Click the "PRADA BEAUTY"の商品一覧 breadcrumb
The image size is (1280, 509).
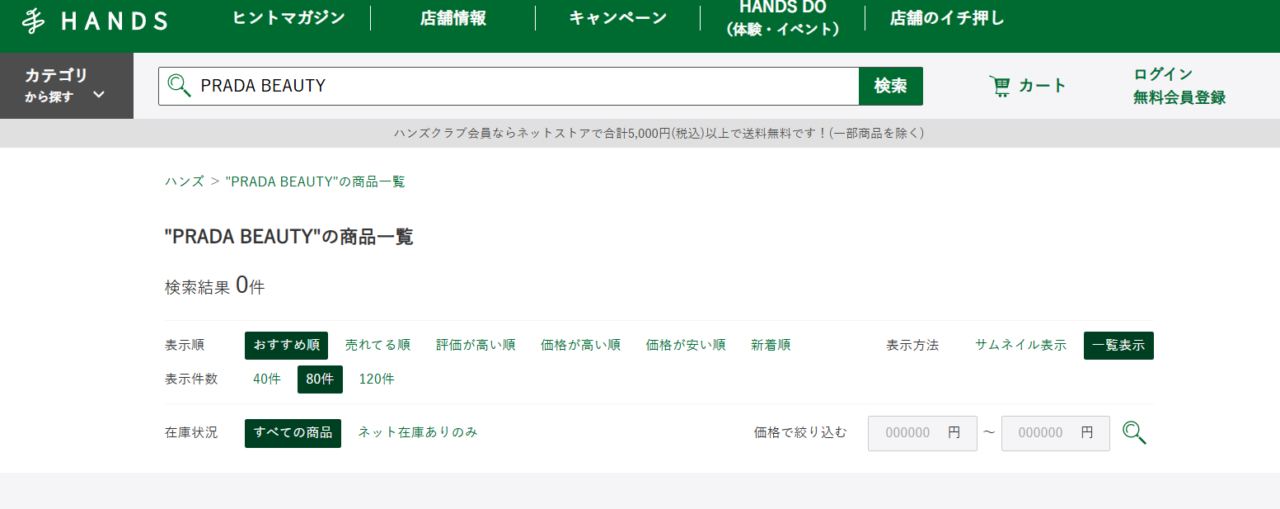coord(315,182)
